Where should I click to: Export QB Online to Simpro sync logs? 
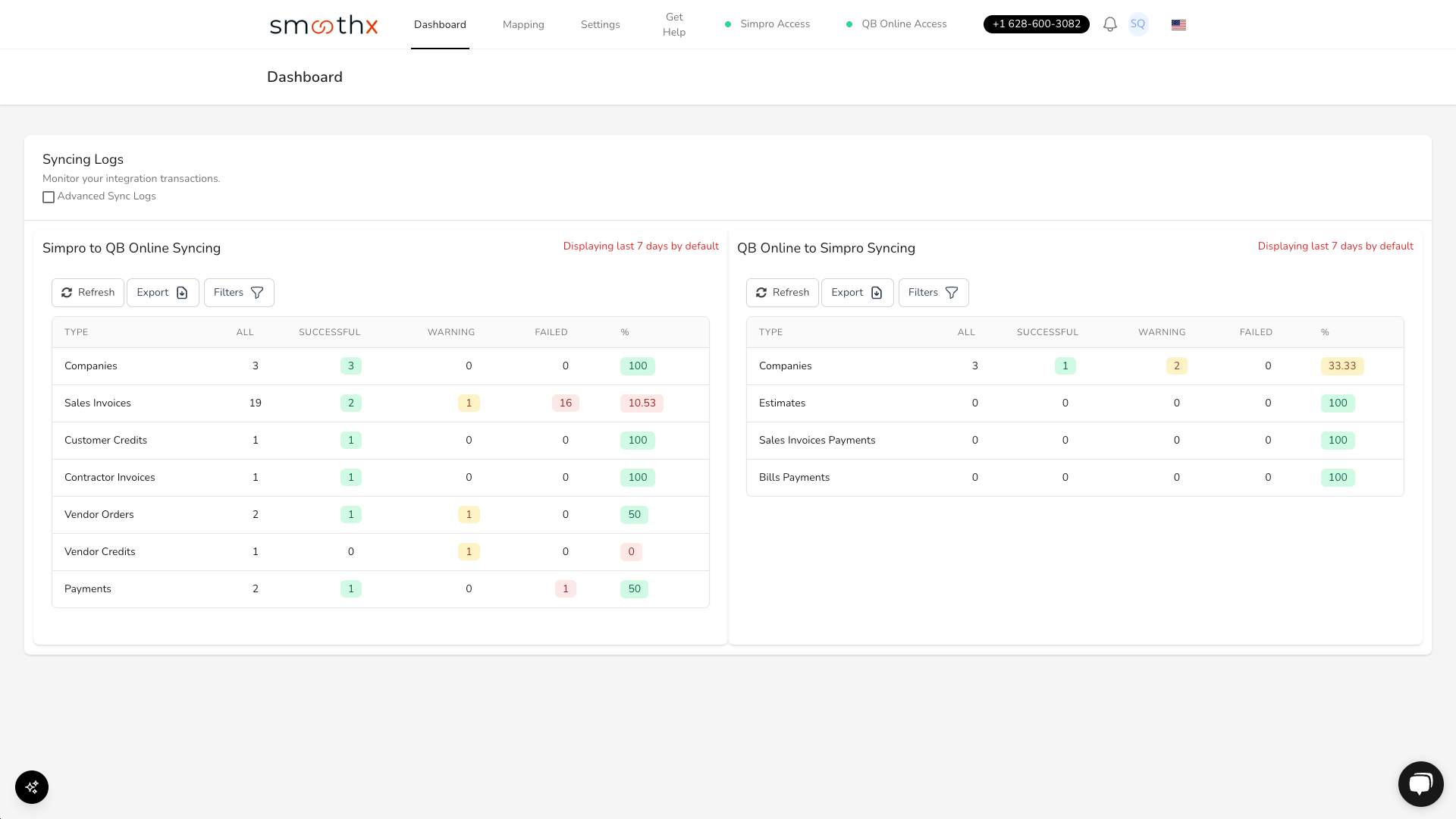[857, 293]
